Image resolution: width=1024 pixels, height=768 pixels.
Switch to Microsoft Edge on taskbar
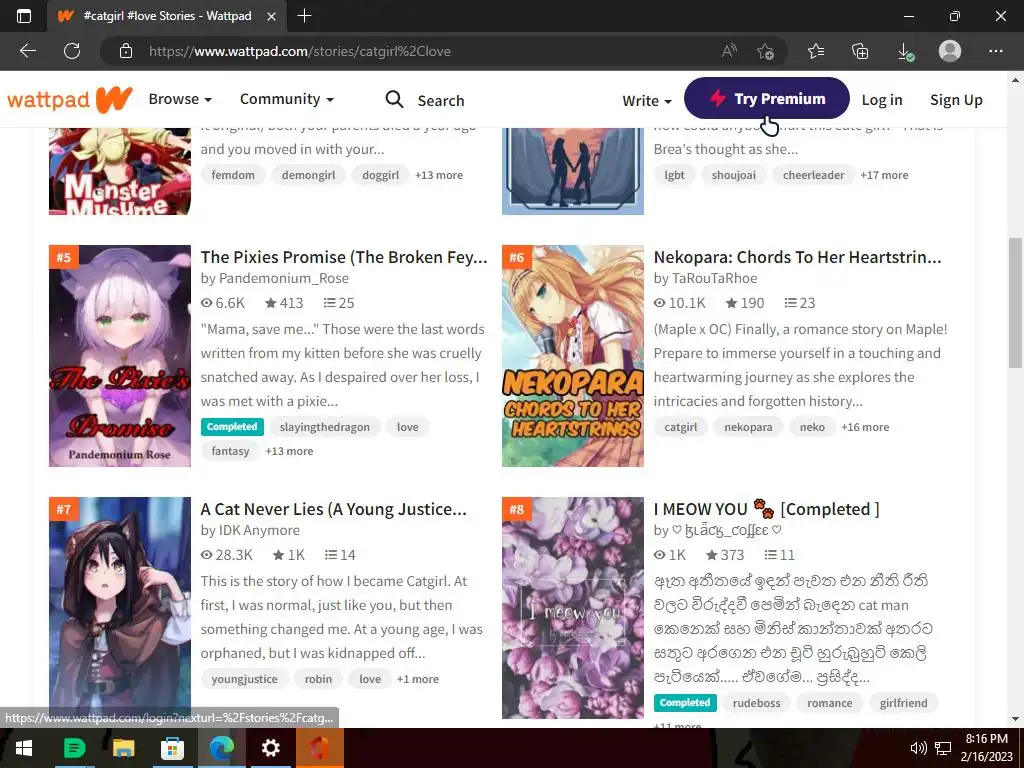(x=221, y=748)
